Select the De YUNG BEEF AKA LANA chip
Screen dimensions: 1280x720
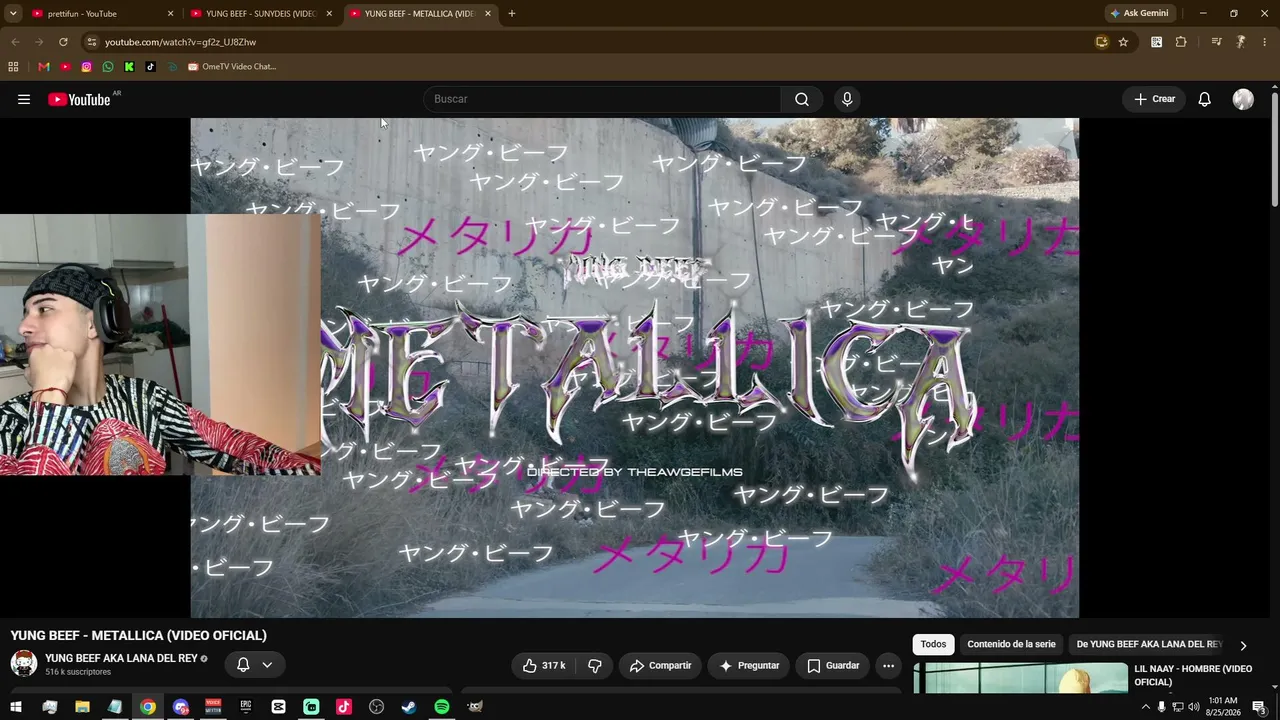point(1149,645)
